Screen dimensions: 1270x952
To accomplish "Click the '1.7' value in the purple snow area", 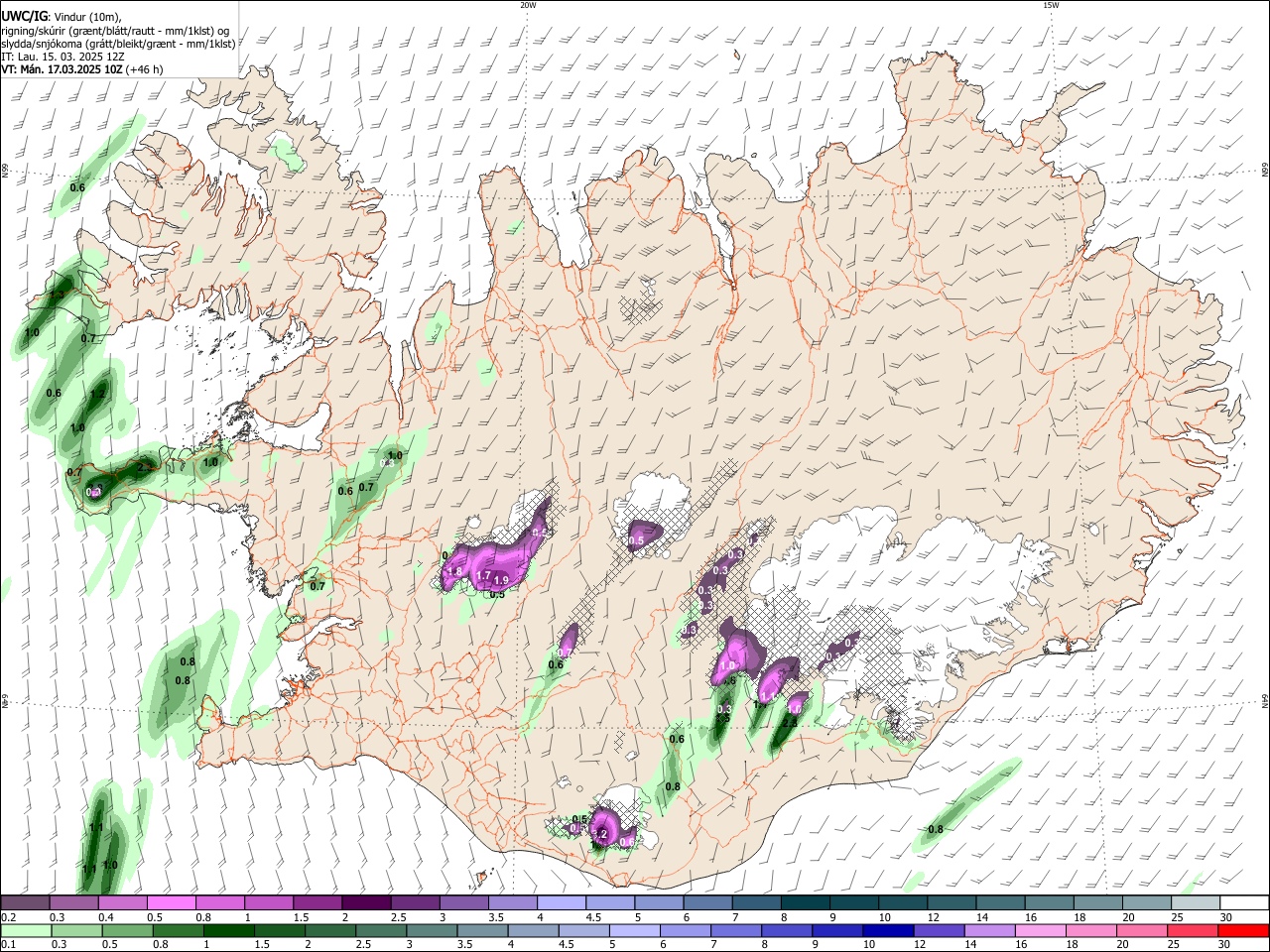I will (484, 575).
